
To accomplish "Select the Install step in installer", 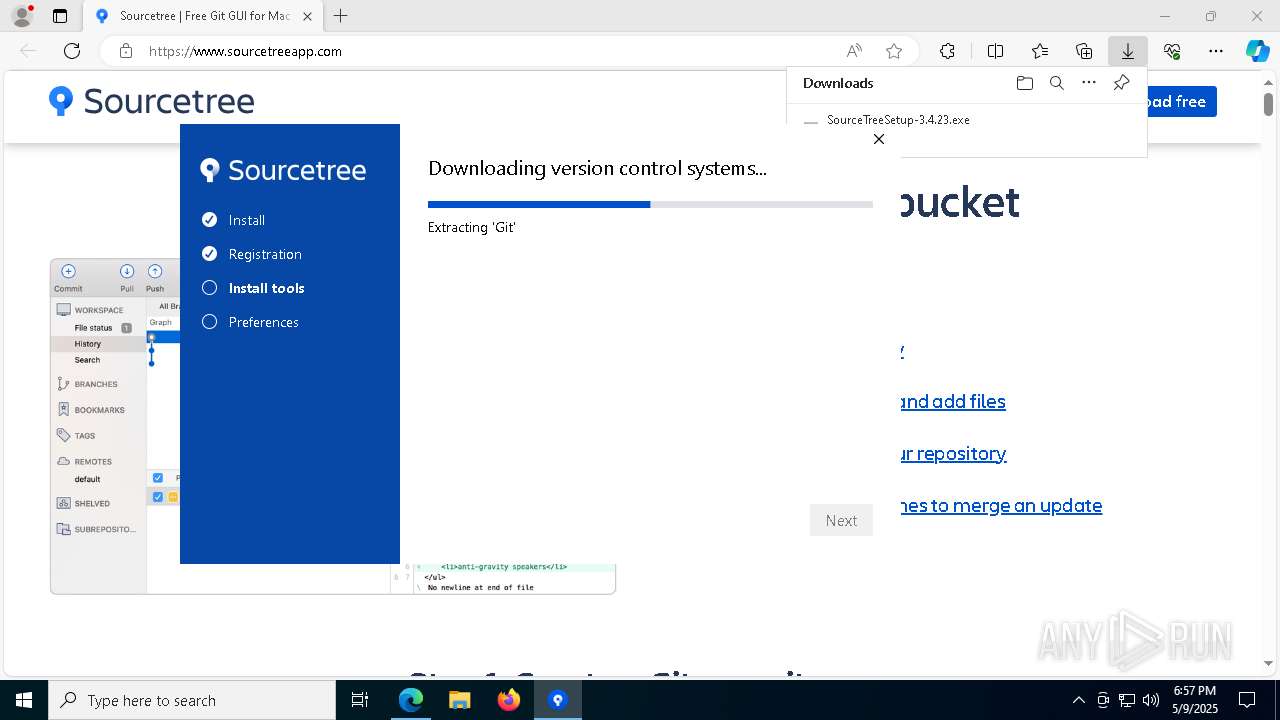I will coord(233,220).
